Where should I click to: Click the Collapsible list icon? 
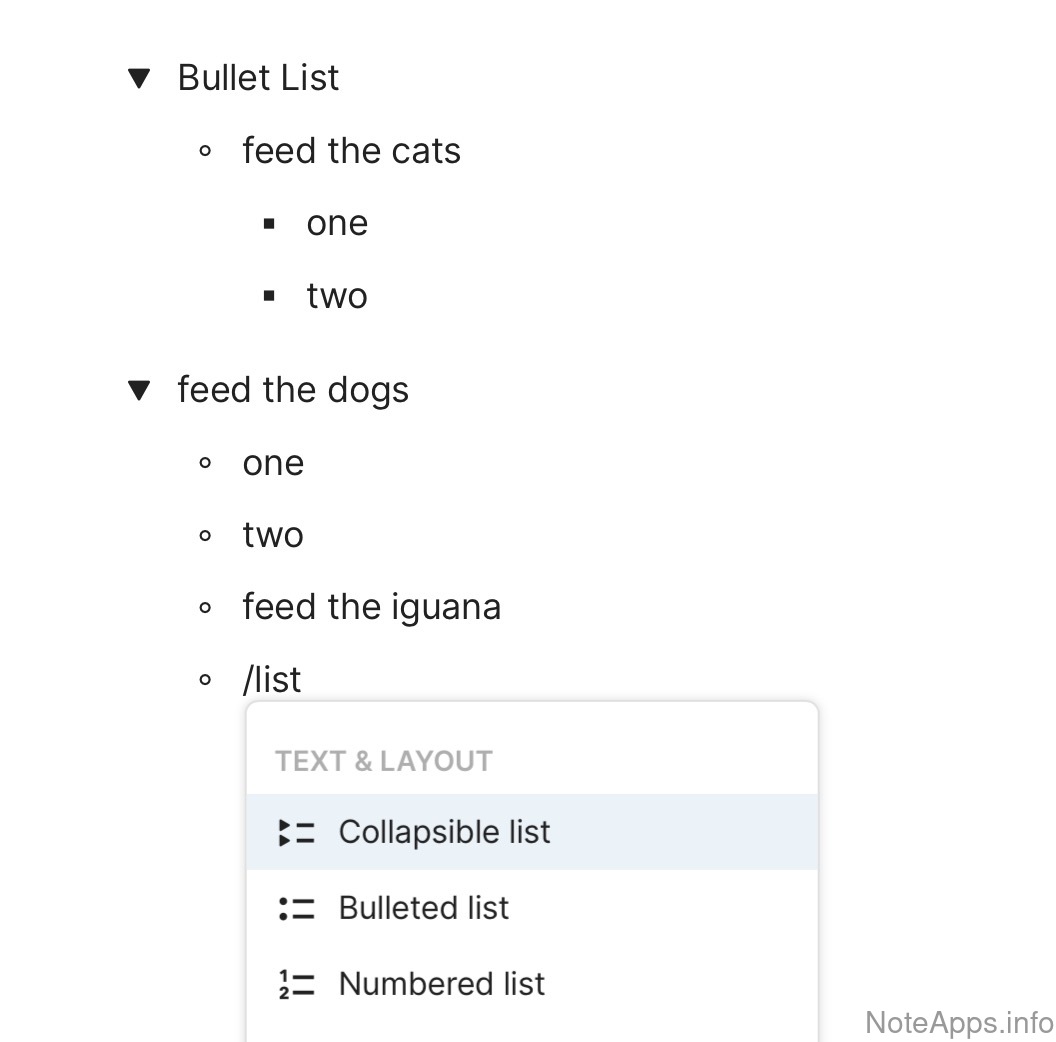296,832
